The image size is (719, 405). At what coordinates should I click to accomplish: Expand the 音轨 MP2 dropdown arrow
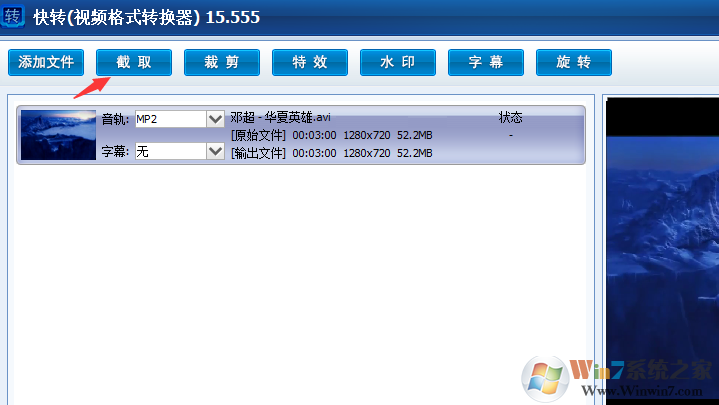215,119
